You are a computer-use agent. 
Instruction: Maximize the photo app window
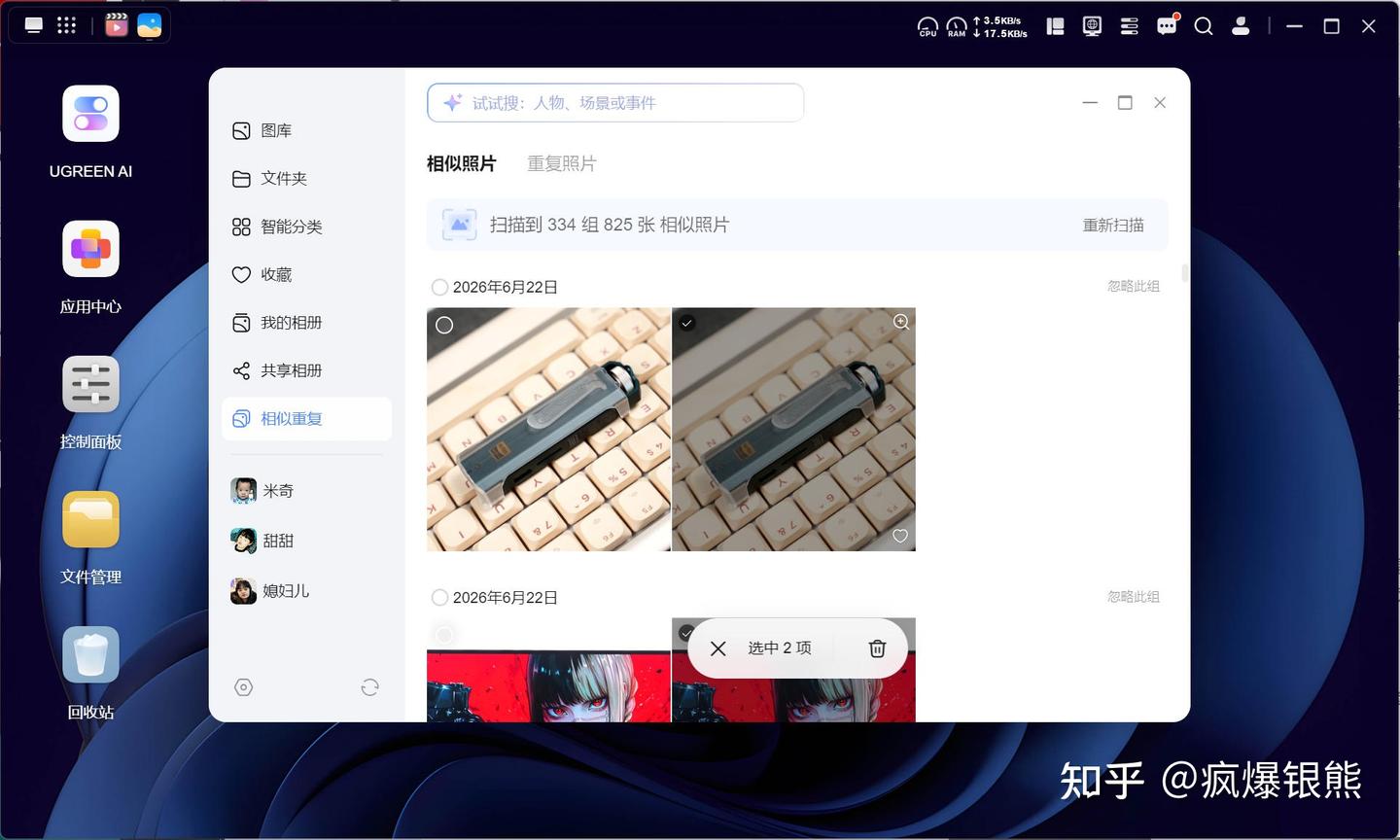(1125, 102)
